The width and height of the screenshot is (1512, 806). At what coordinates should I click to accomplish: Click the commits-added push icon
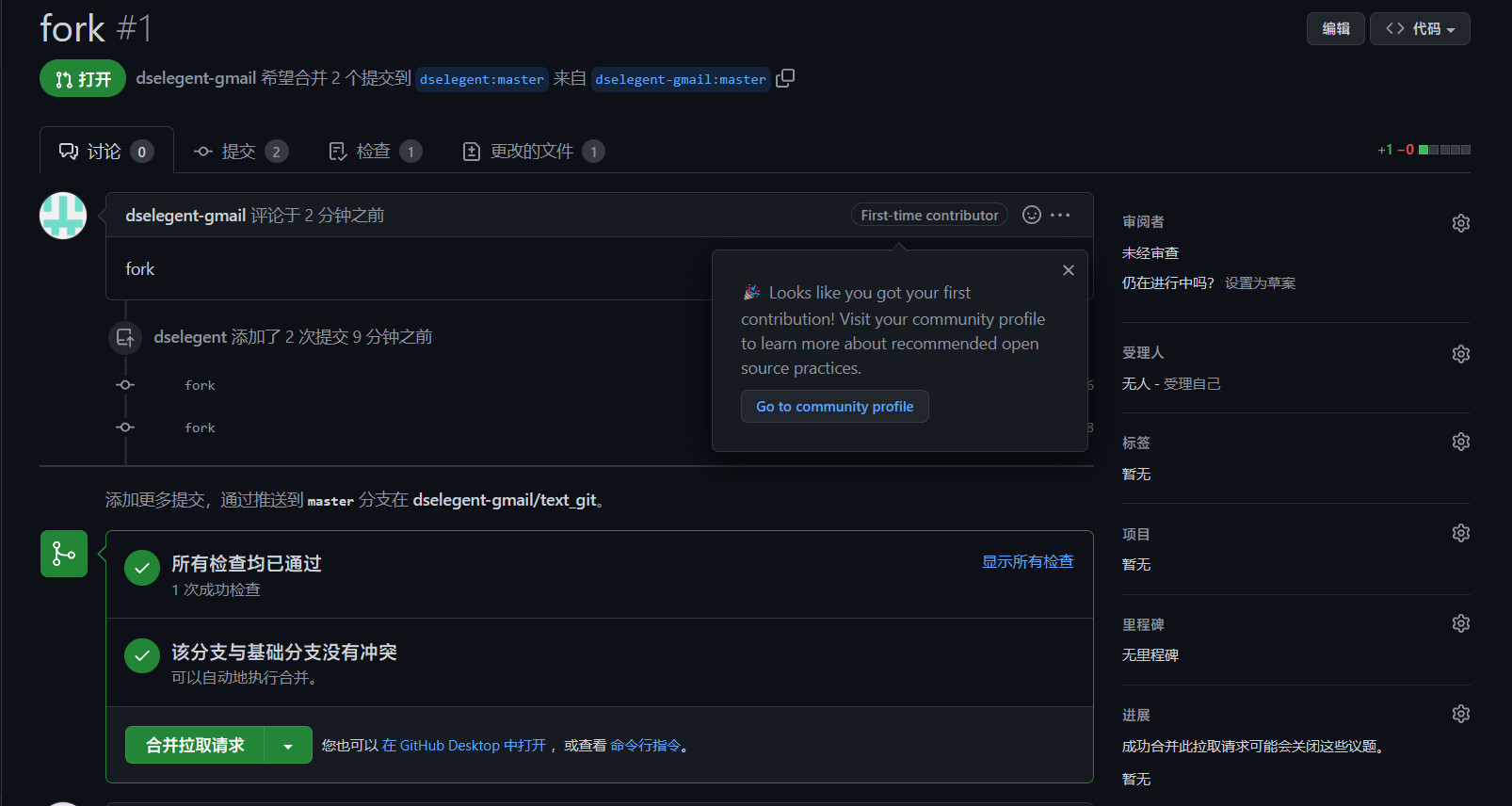(x=125, y=337)
